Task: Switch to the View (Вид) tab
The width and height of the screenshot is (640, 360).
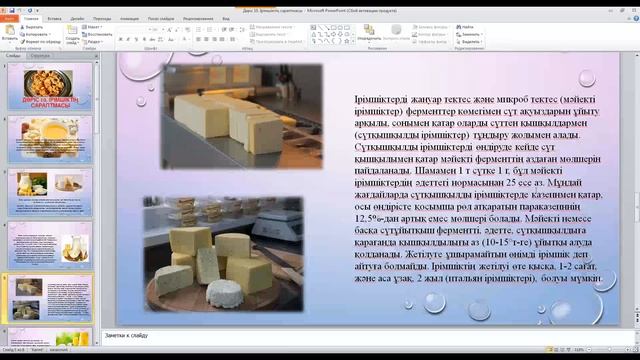Action: pos(226,19)
